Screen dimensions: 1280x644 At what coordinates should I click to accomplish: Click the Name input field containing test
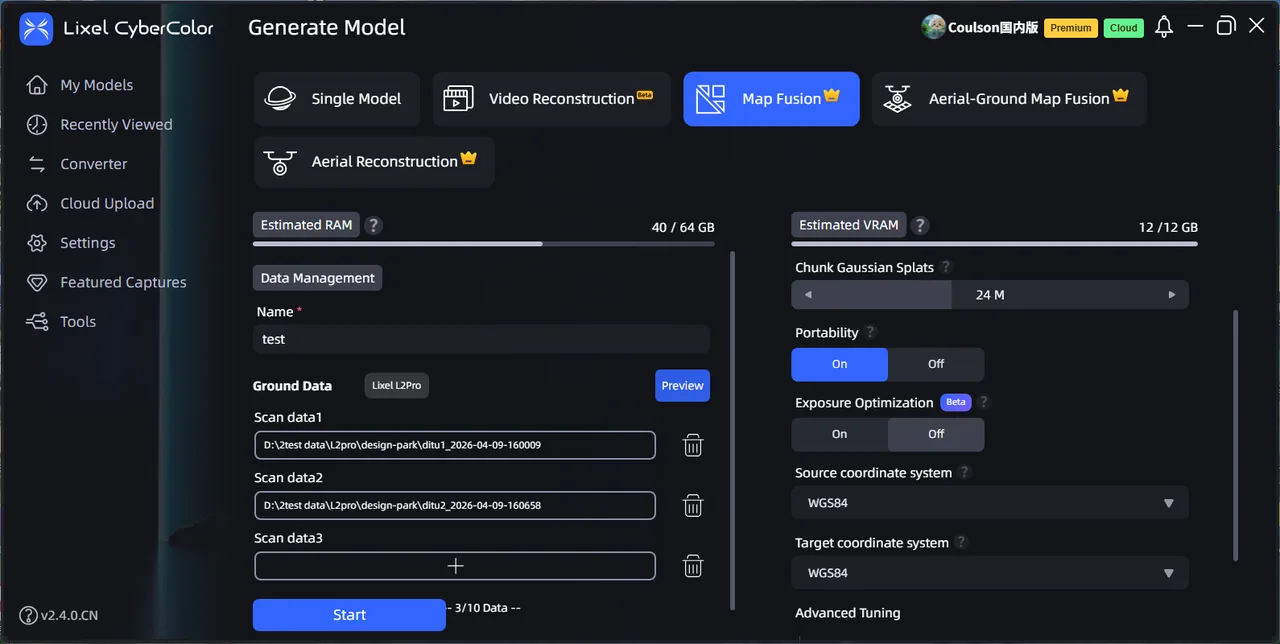click(x=481, y=339)
